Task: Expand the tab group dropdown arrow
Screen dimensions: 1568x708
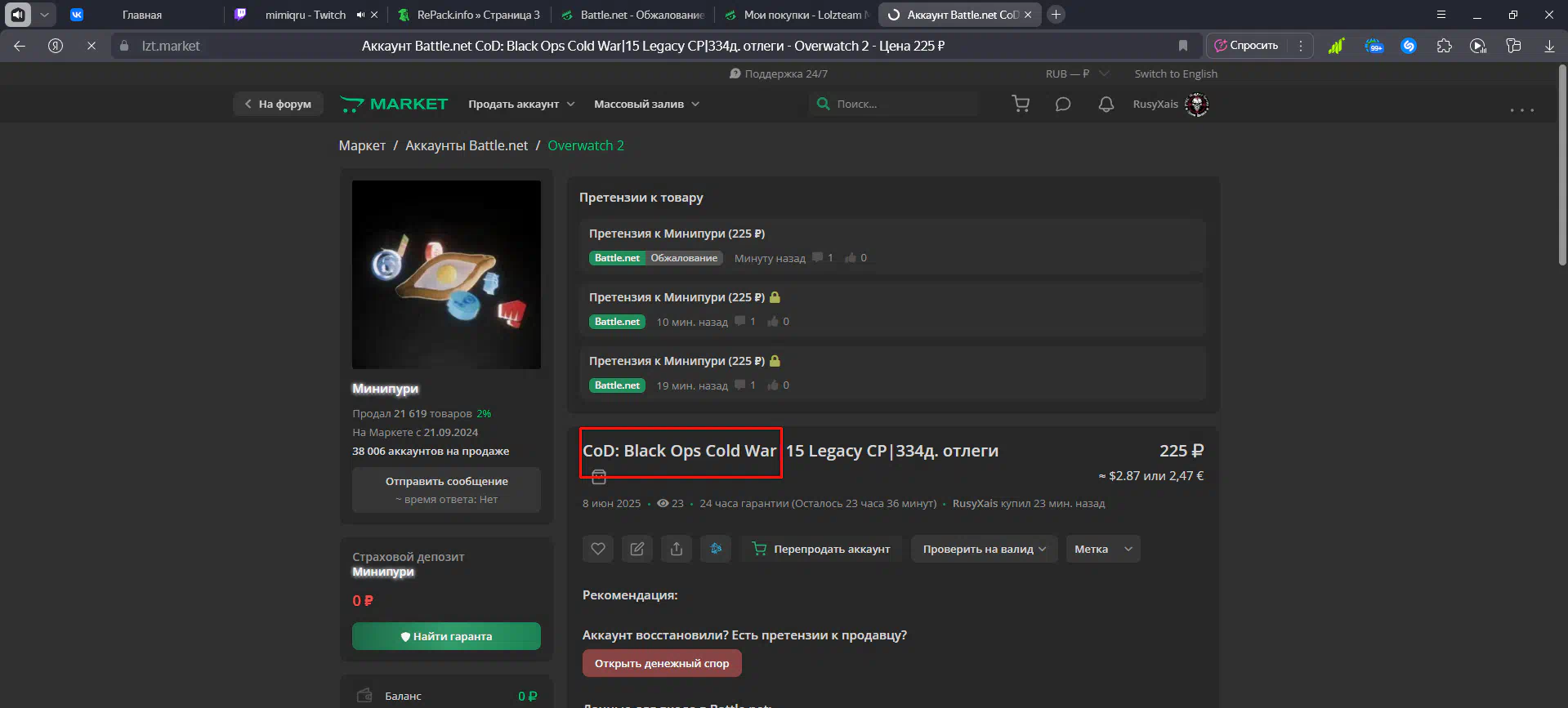Action: [x=44, y=15]
